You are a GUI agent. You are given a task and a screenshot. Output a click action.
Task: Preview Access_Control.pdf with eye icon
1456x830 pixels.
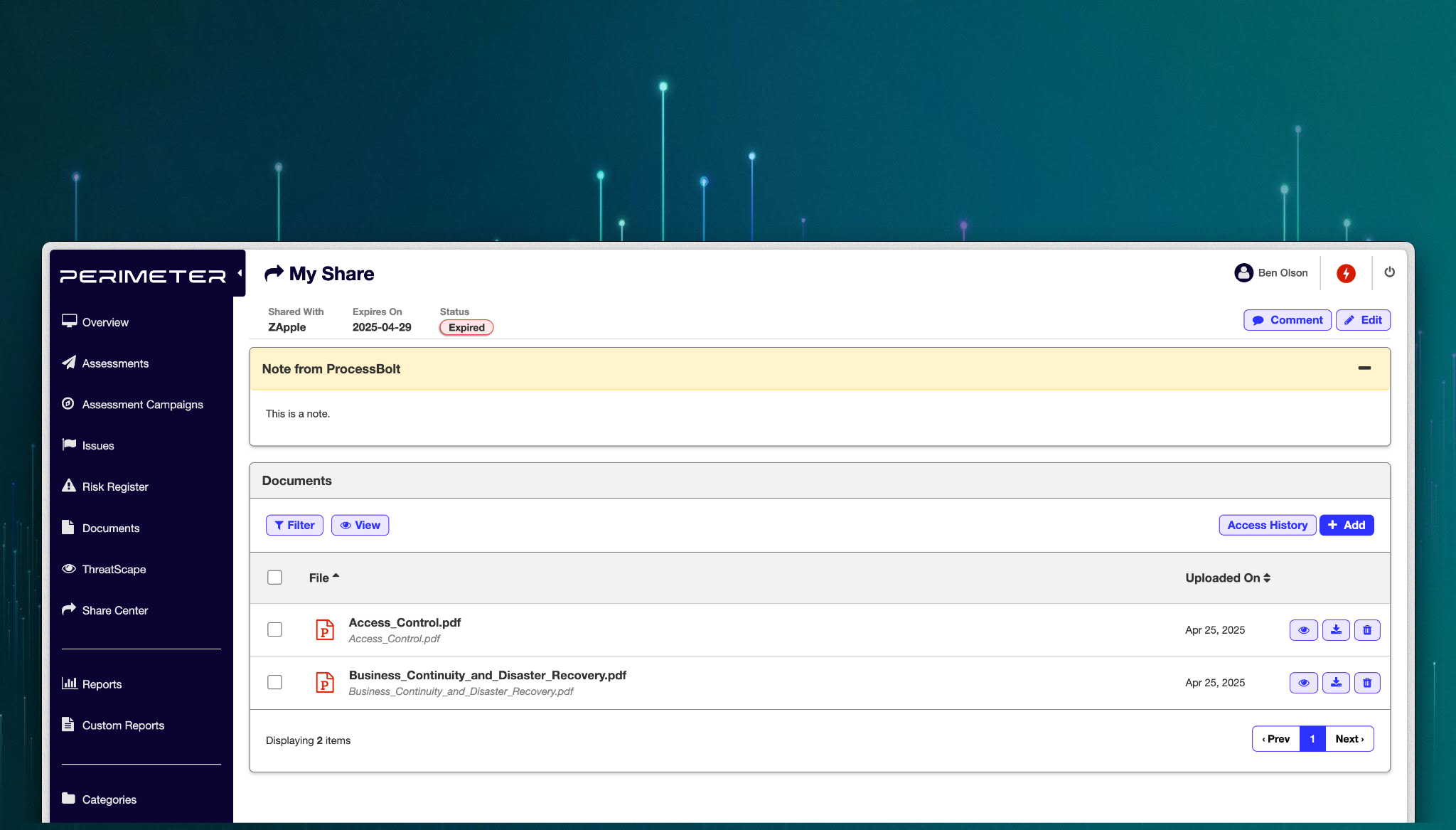point(1303,630)
